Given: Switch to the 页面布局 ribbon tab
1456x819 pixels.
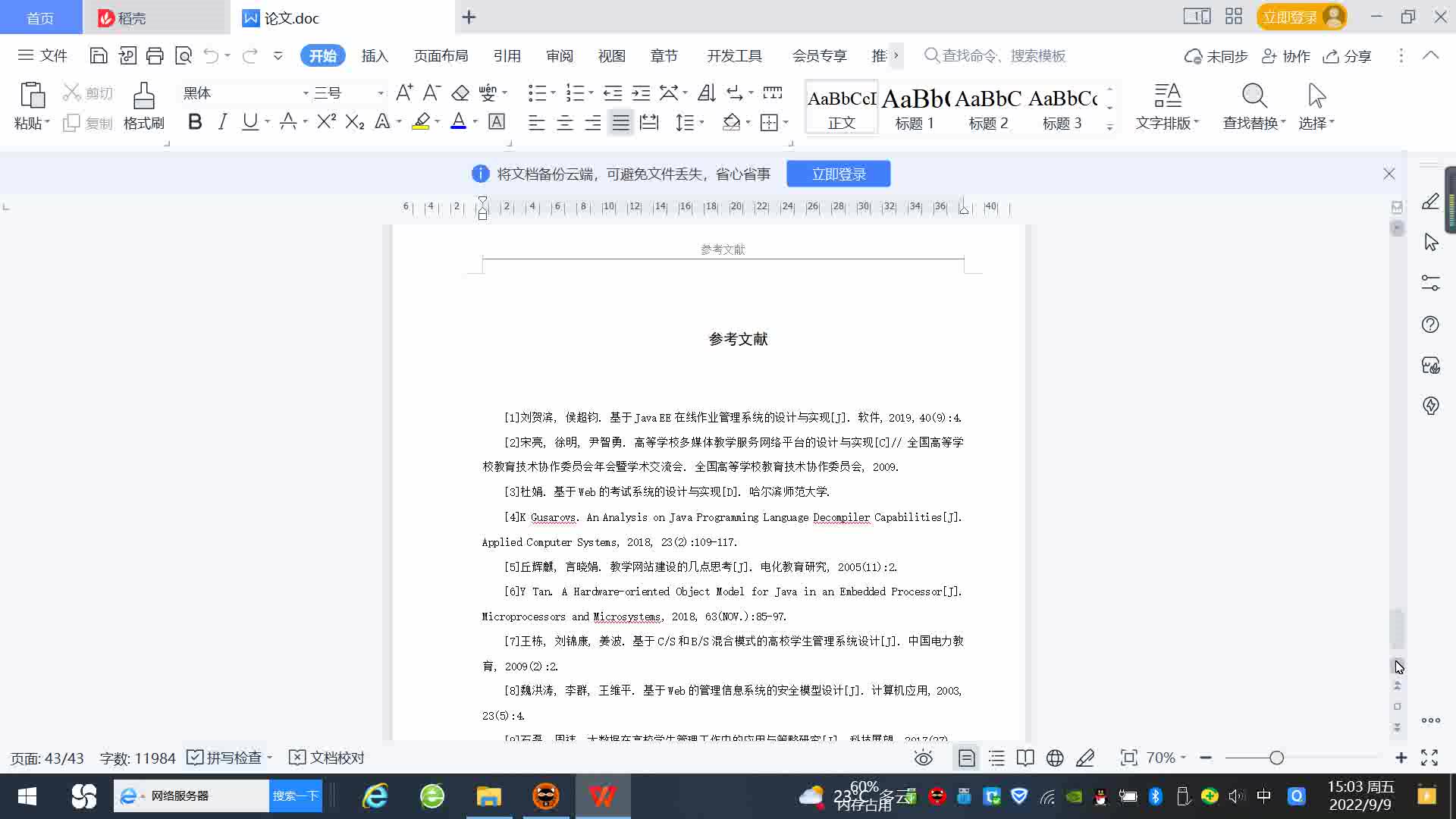Looking at the screenshot, I should pos(441,56).
